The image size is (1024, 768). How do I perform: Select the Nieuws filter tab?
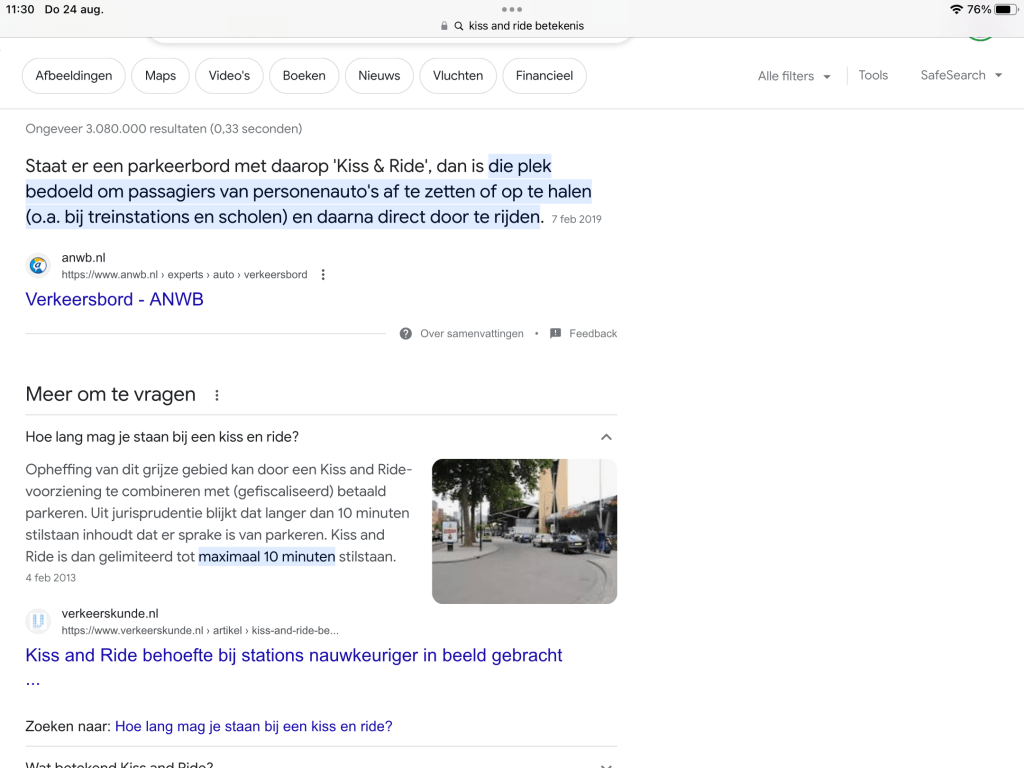[x=379, y=76]
